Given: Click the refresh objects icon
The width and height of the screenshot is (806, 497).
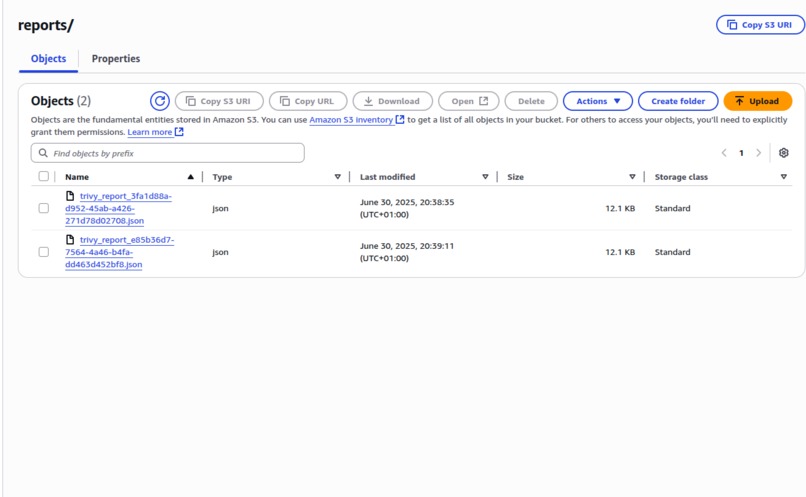Looking at the screenshot, I should tap(160, 101).
